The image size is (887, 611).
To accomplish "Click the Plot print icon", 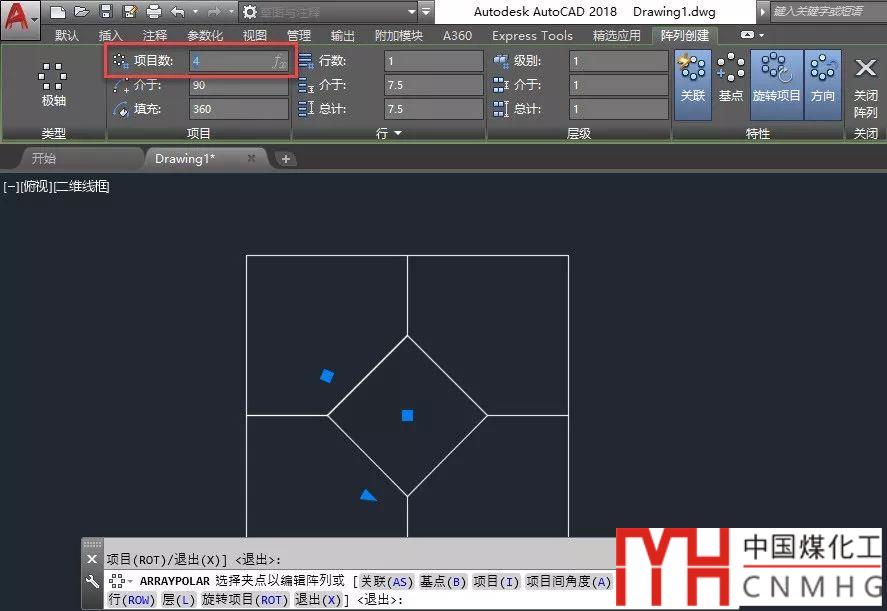I will coord(153,12).
